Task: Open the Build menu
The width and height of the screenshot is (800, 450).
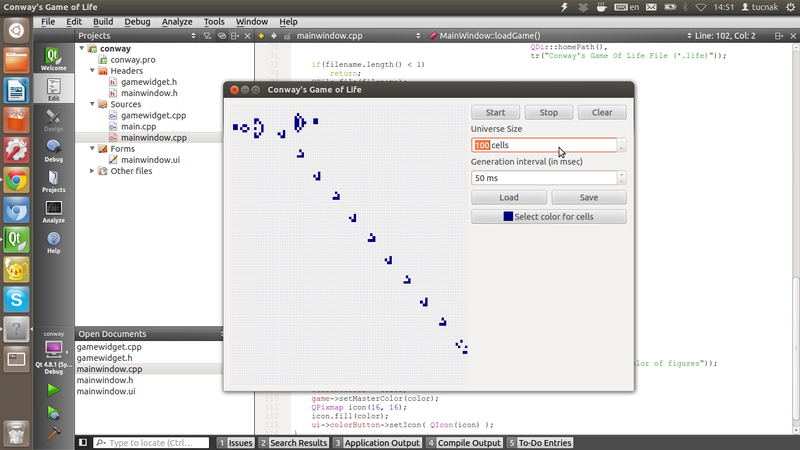Action: [103, 21]
